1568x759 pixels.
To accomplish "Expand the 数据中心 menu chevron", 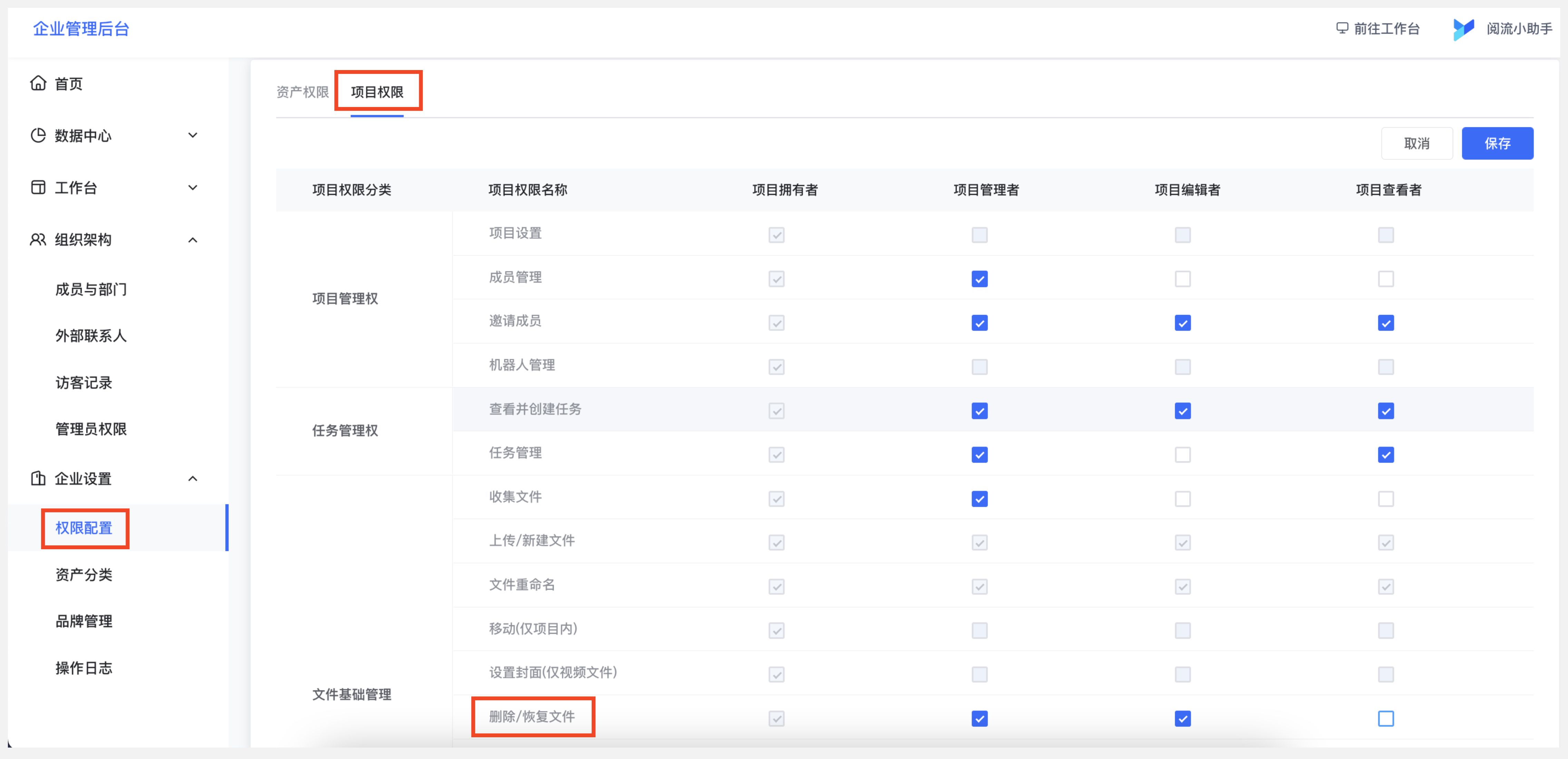I will (193, 135).
